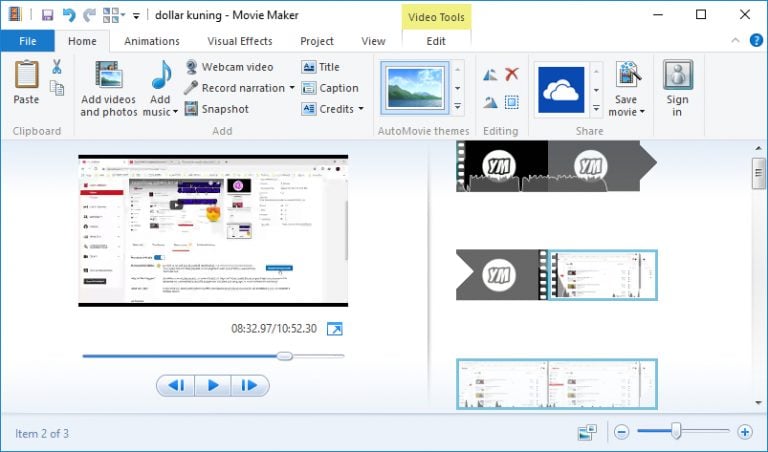Rotate the clip left
The width and height of the screenshot is (768, 452).
(x=490, y=75)
